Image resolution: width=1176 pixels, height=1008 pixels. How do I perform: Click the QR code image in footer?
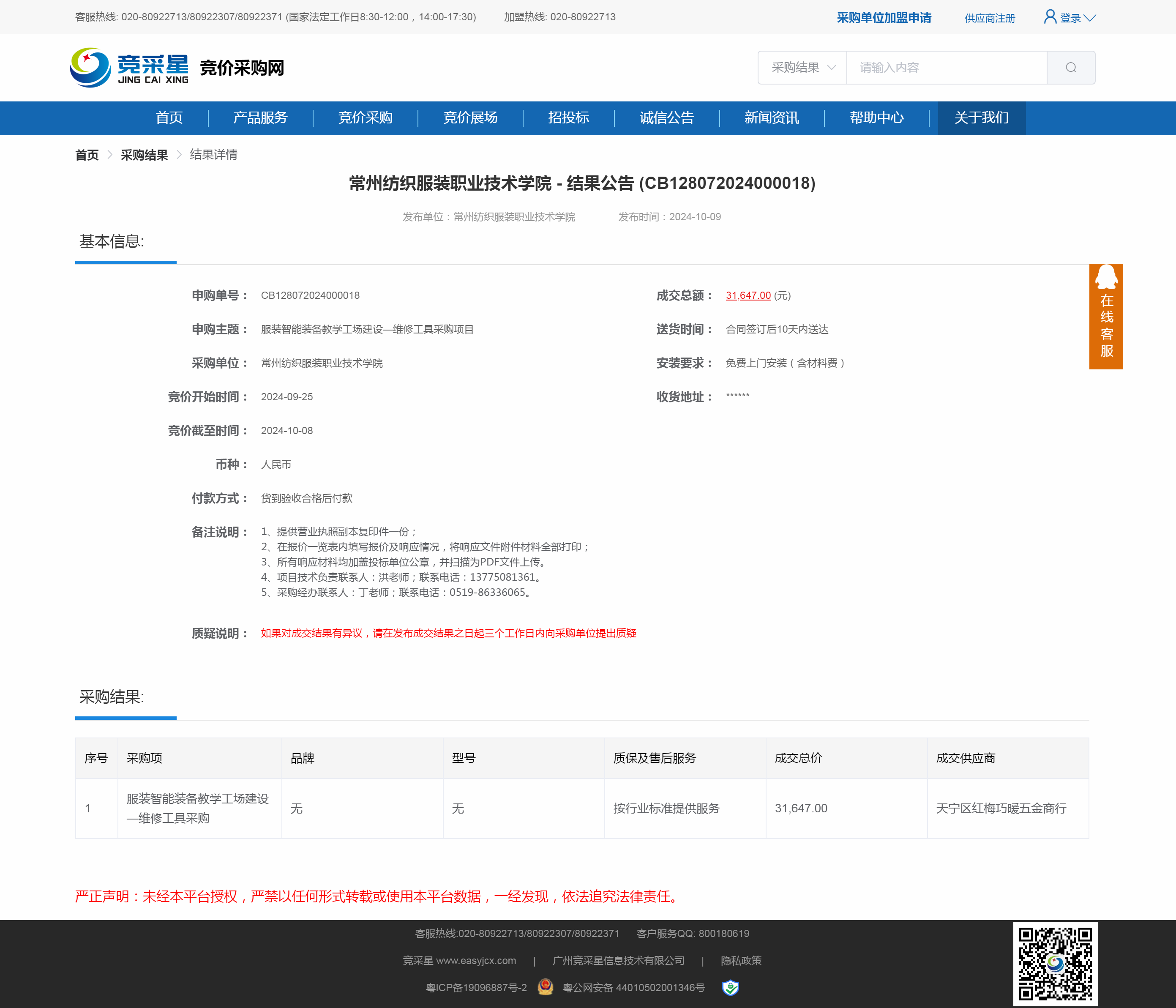tap(1055, 963)
